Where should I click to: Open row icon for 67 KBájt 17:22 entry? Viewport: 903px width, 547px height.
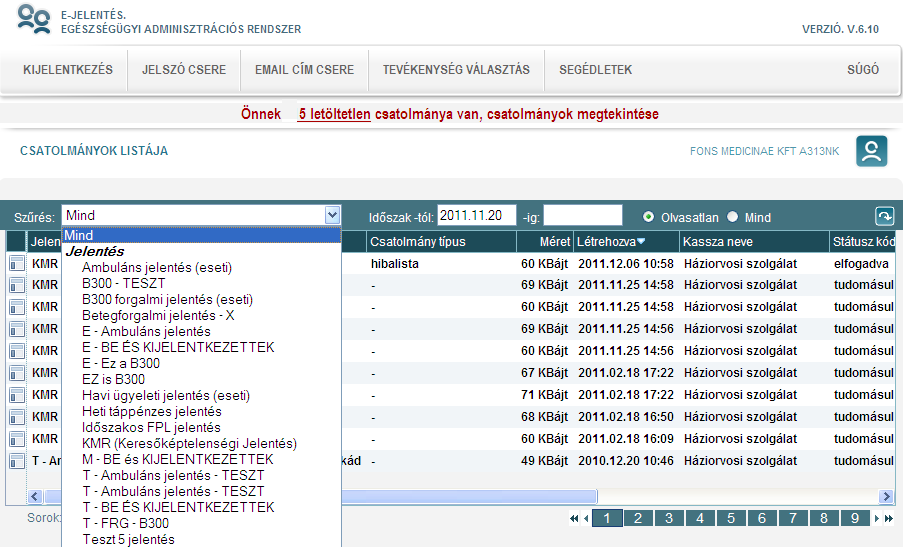click(17, 373)
